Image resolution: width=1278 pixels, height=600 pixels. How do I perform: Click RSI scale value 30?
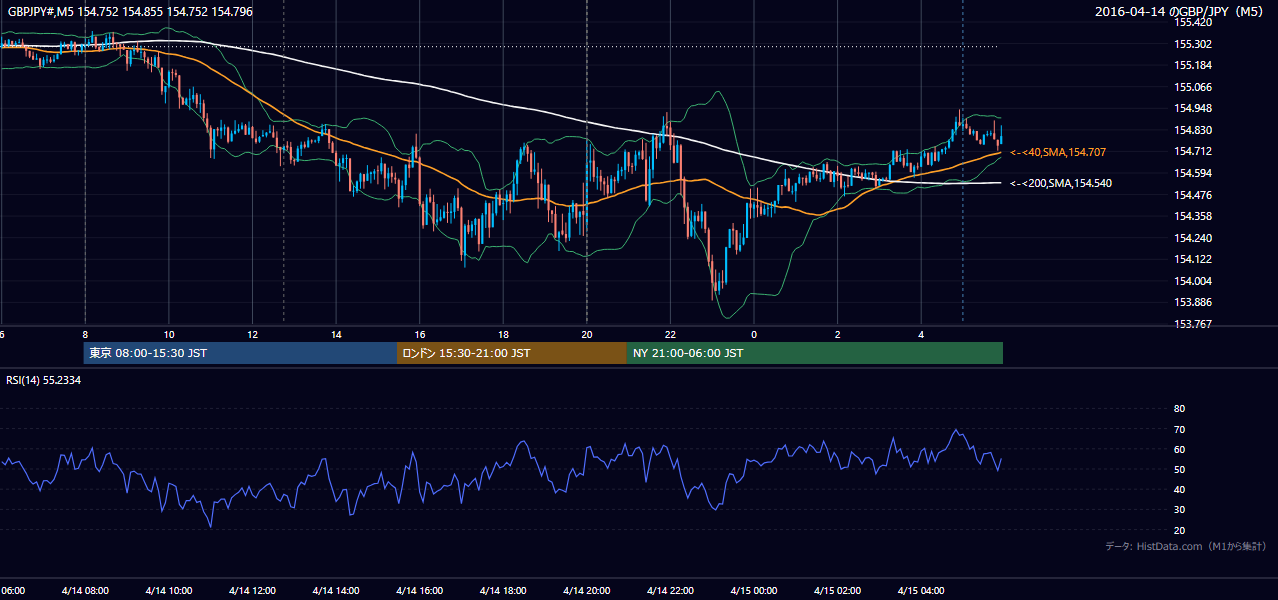tap(1179, 510)
